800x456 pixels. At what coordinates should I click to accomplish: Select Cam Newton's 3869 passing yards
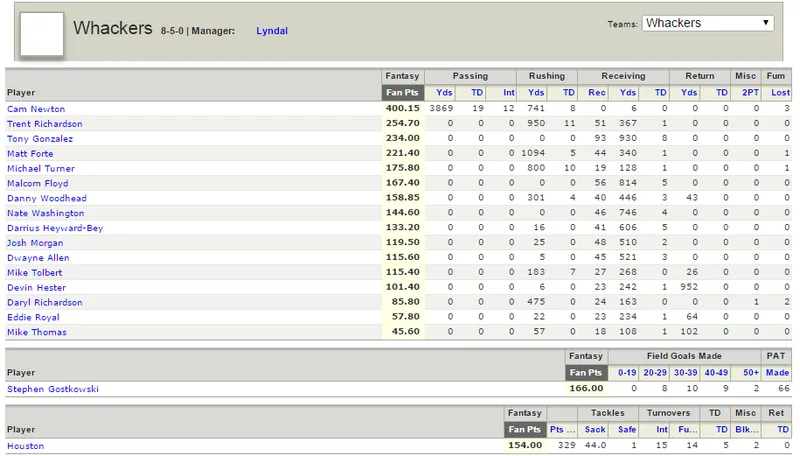441,108
